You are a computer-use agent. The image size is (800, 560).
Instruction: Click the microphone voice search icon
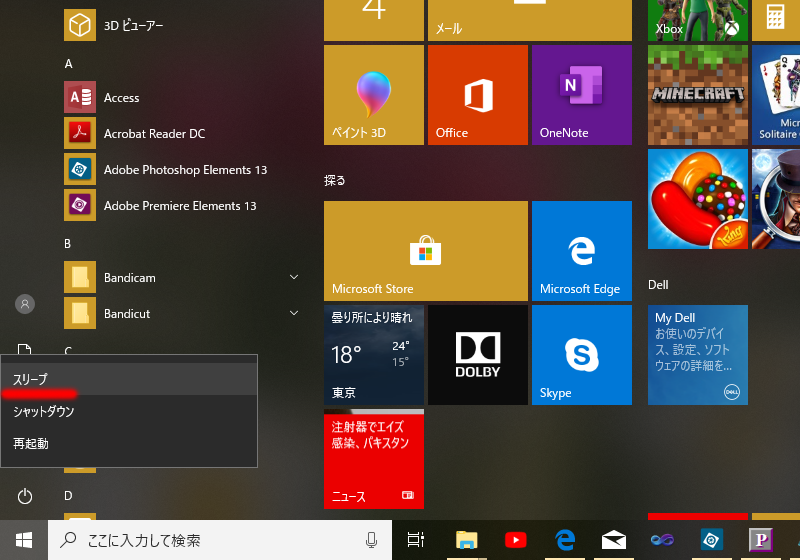click(x=371, y=540)
